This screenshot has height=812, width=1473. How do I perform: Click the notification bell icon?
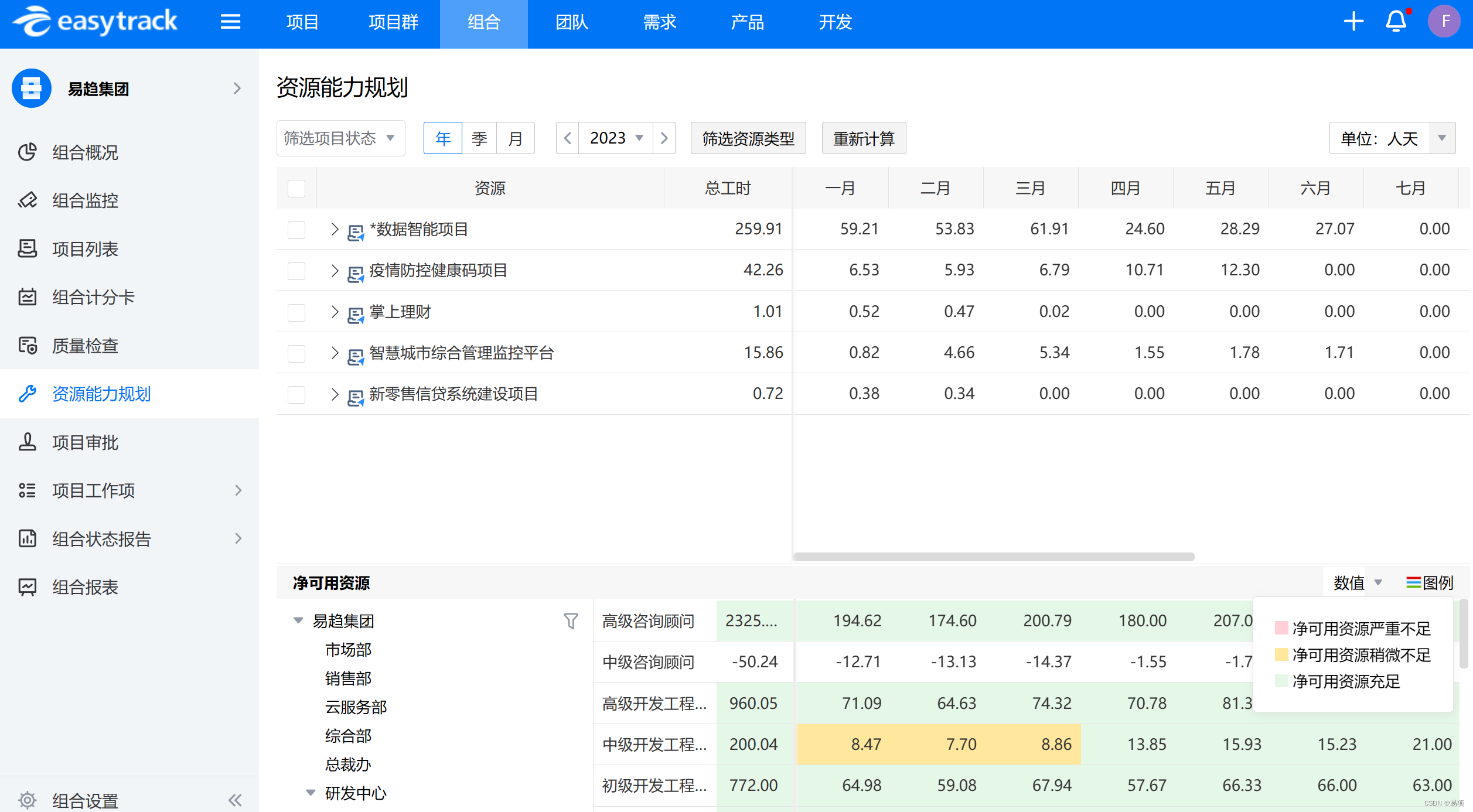[x=1396, y=22]
